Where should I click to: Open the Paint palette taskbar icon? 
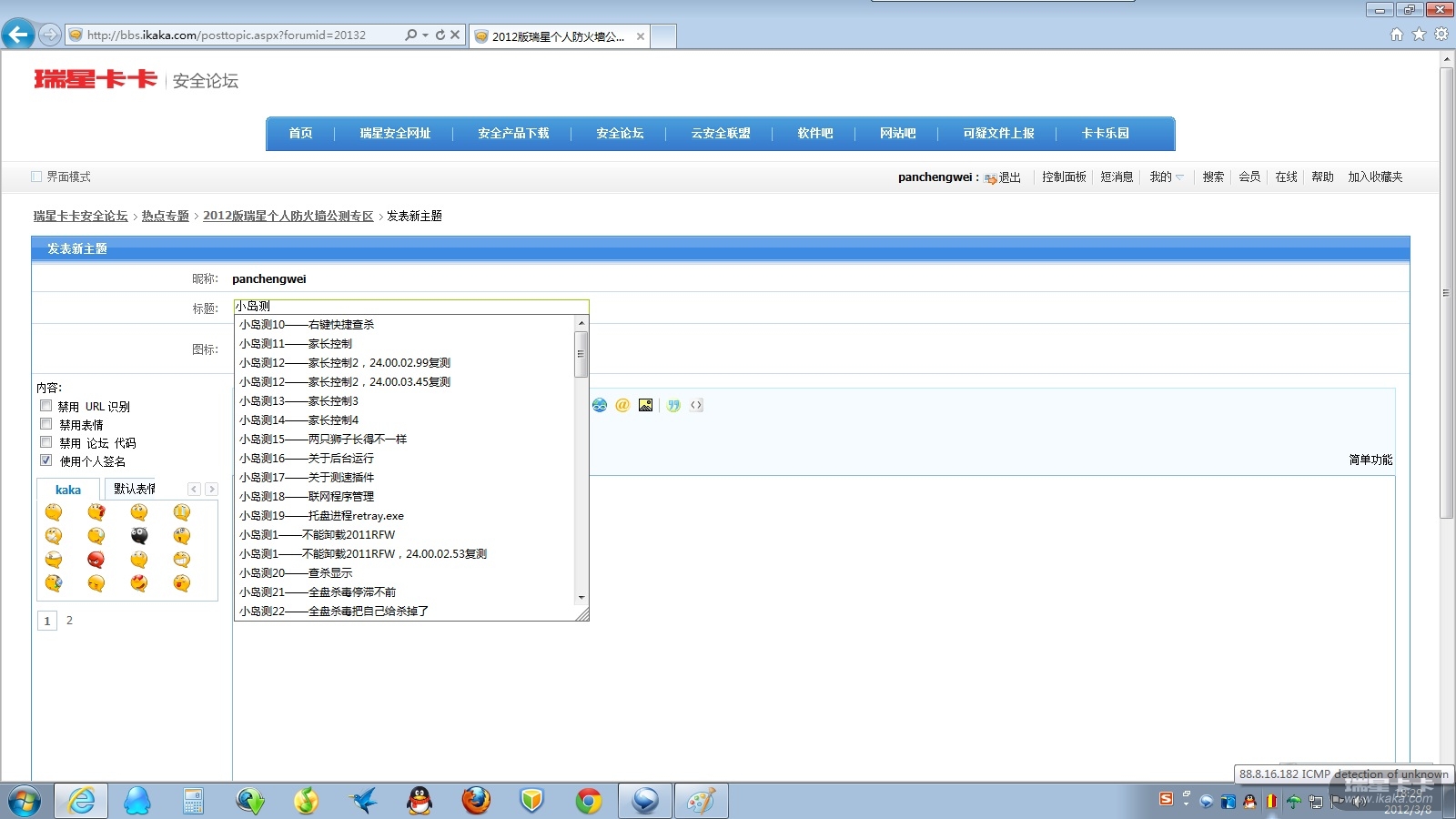(x=701, y=801)
